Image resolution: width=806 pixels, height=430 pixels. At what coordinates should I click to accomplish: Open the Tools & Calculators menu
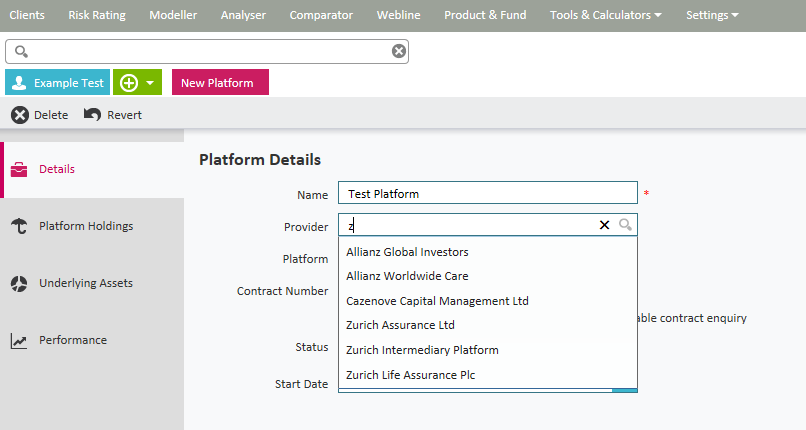[605, 15]
